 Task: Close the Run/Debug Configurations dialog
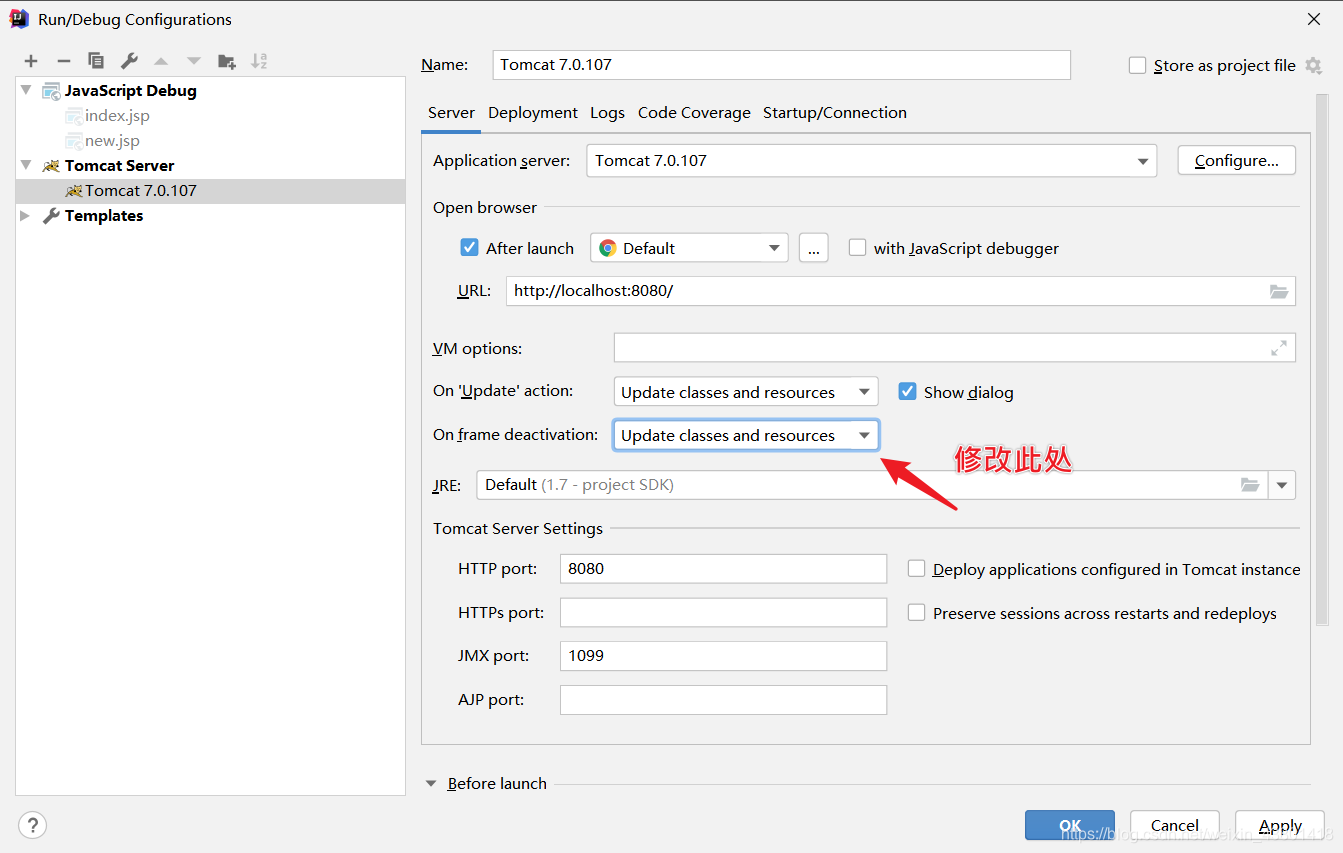[1314, 19]
